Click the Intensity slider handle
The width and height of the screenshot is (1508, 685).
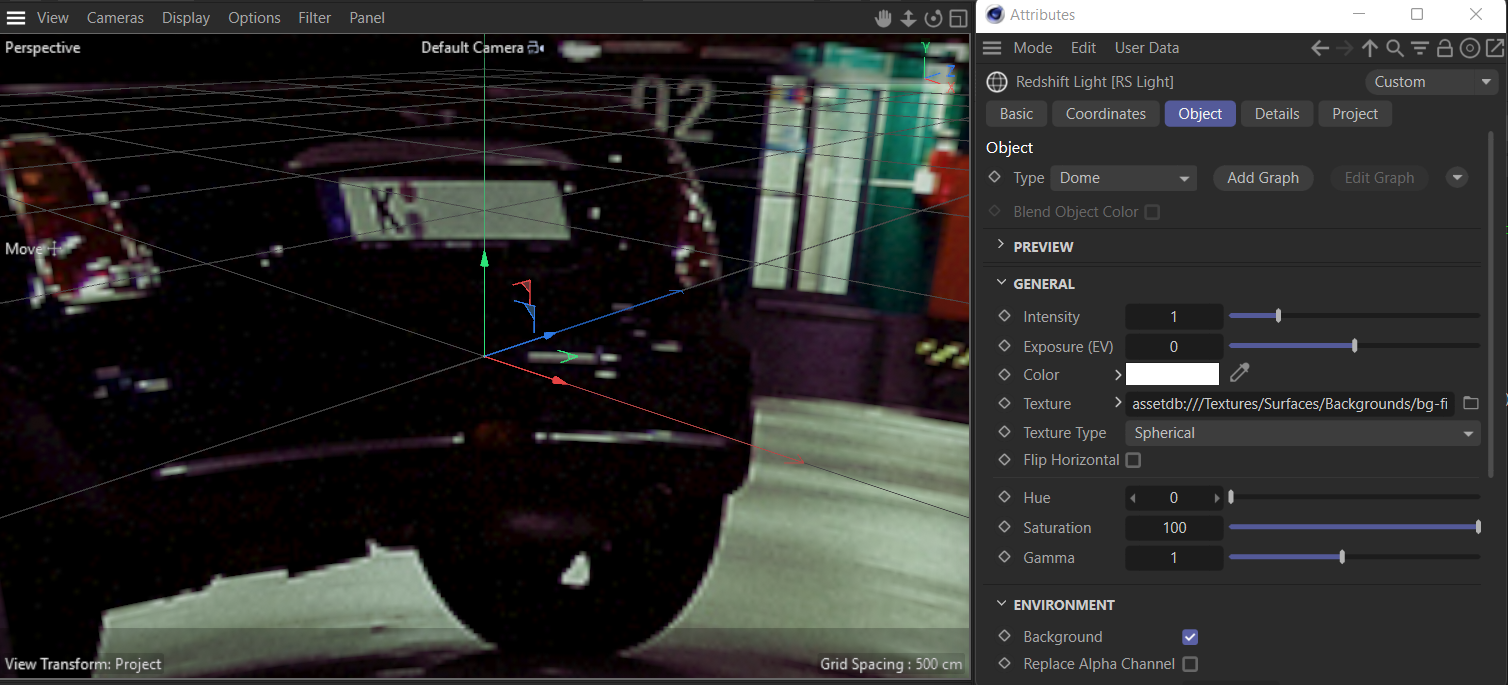pos(1278,316)
